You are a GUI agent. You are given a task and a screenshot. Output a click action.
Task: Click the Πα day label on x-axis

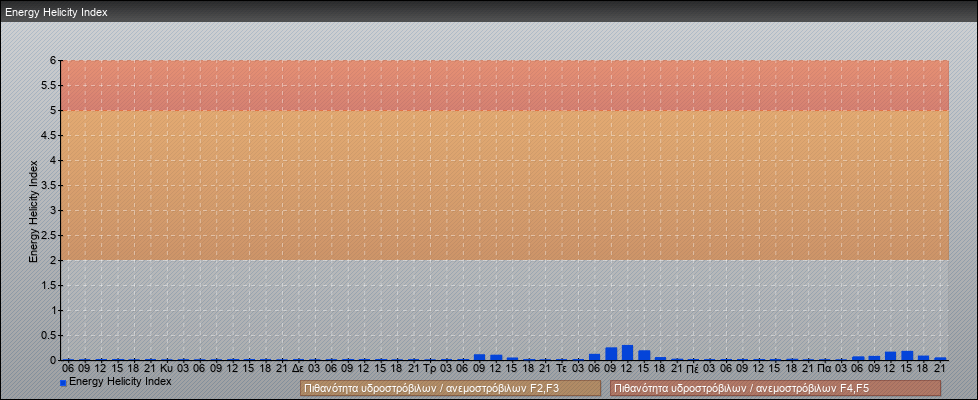tap(824, 369)
